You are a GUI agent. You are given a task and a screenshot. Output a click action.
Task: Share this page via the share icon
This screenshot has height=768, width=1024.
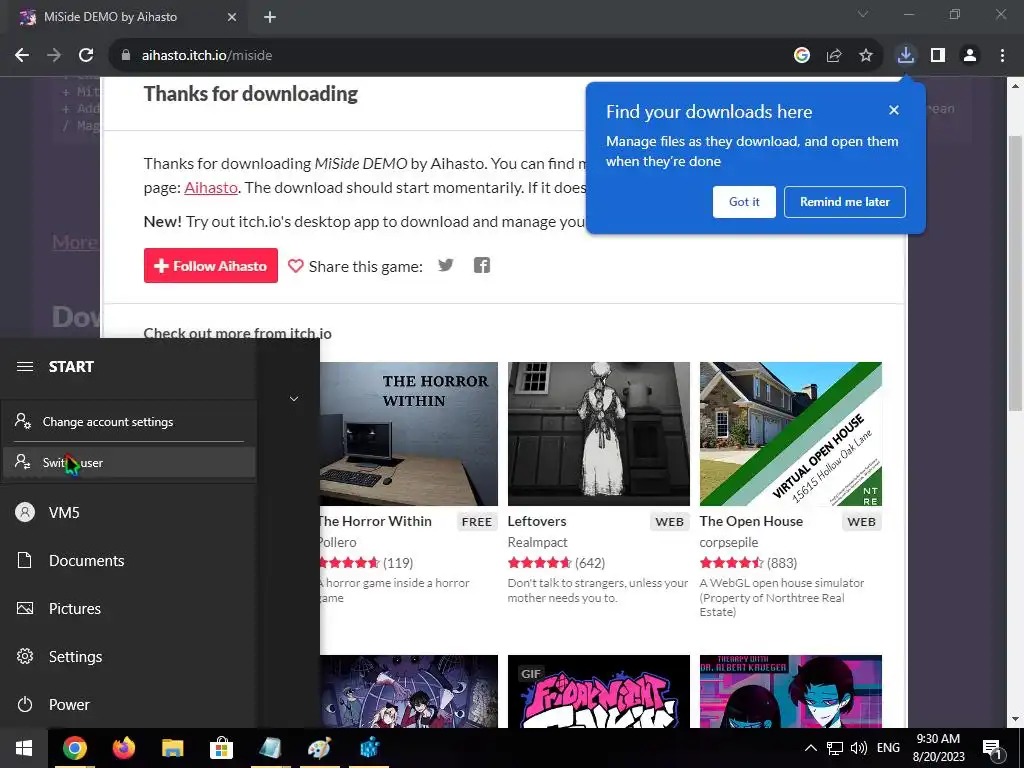point(834,56)
